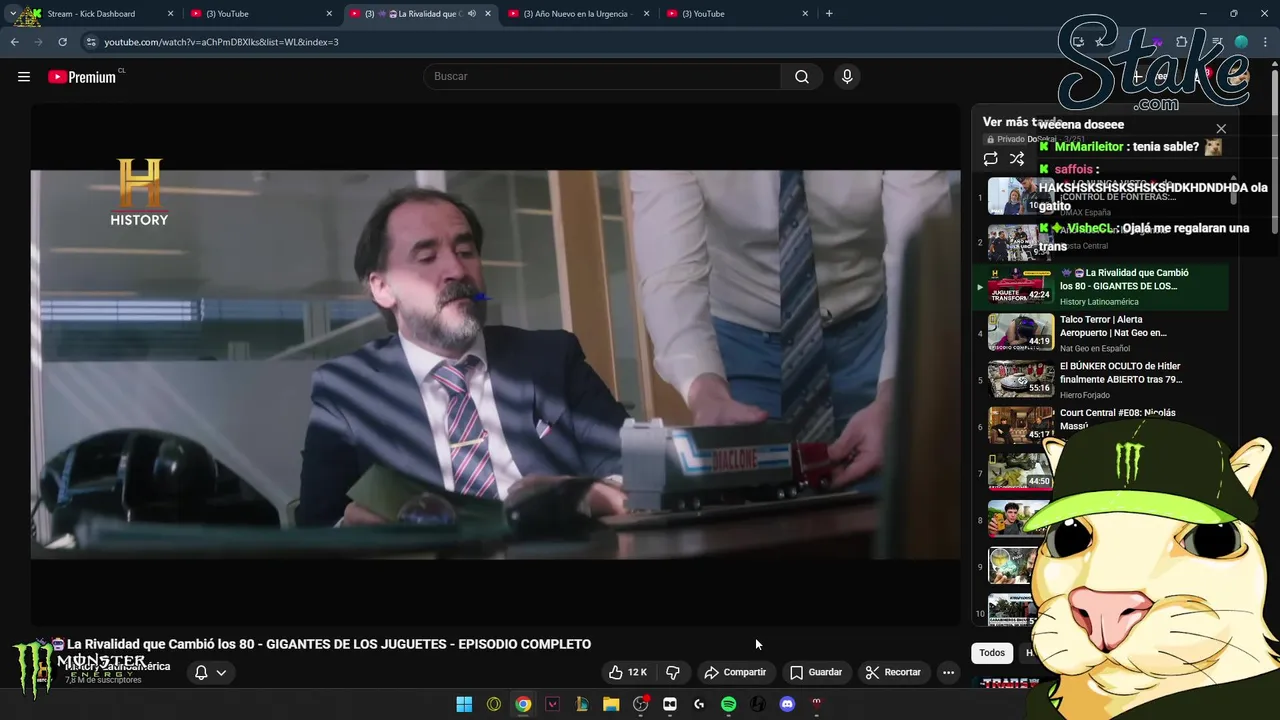The width and height of the screenshot is (1280, 720).
Task: Save video with Guardar button
Action: (x=816, y=672)
